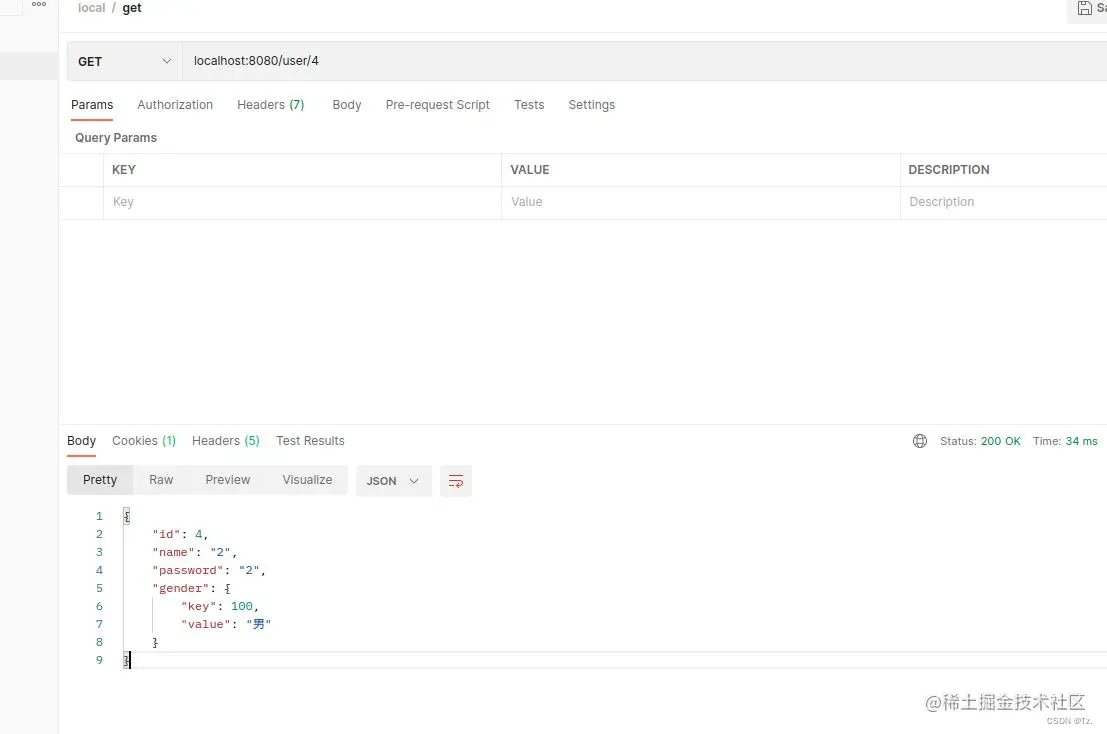Open the request Body tab
Screen dimensions: 1107x734
(347, 105)
